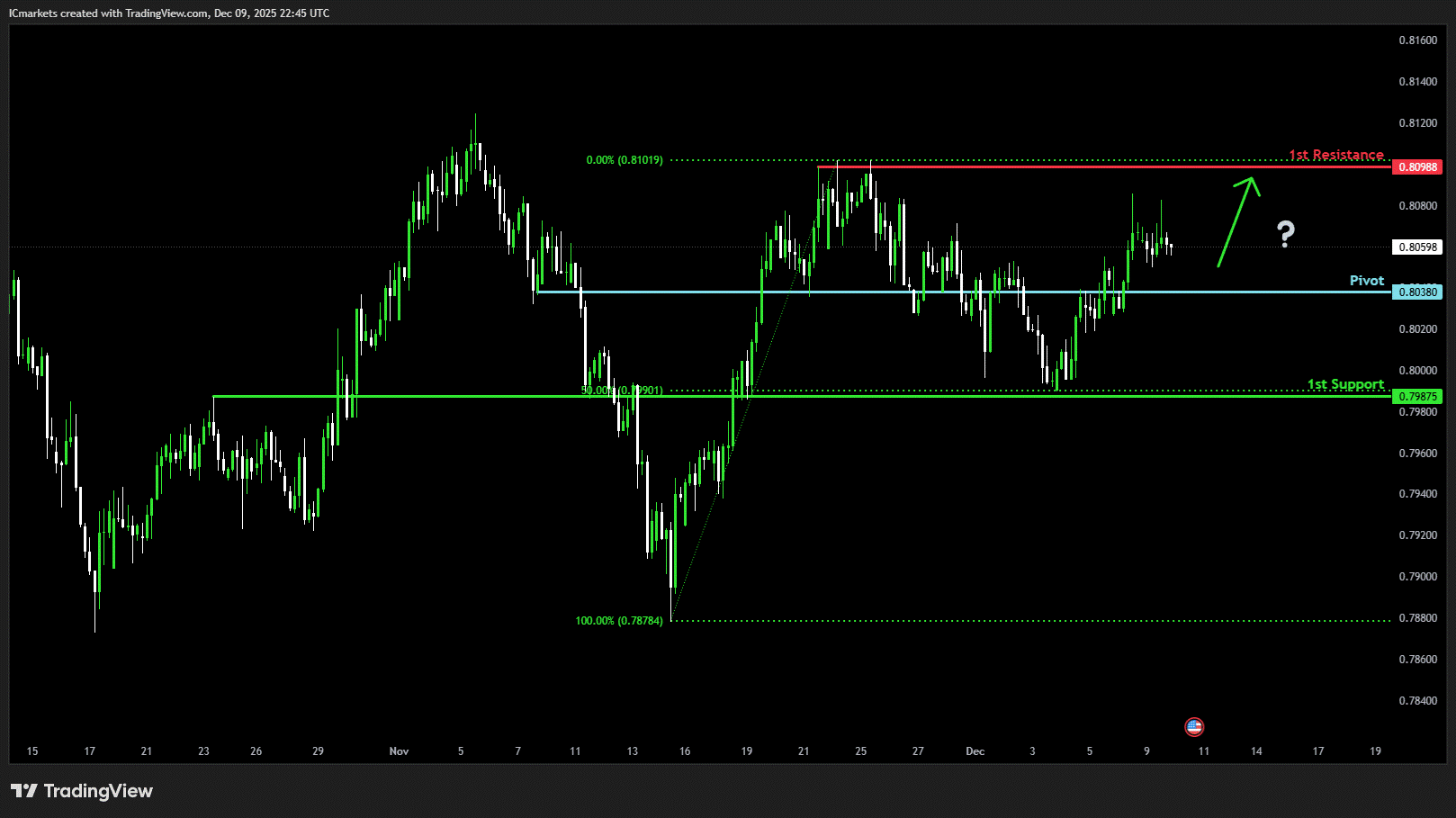
Task: Click the 100.00% (0.78784) Fibonacci label
Action: click(619, 621)
